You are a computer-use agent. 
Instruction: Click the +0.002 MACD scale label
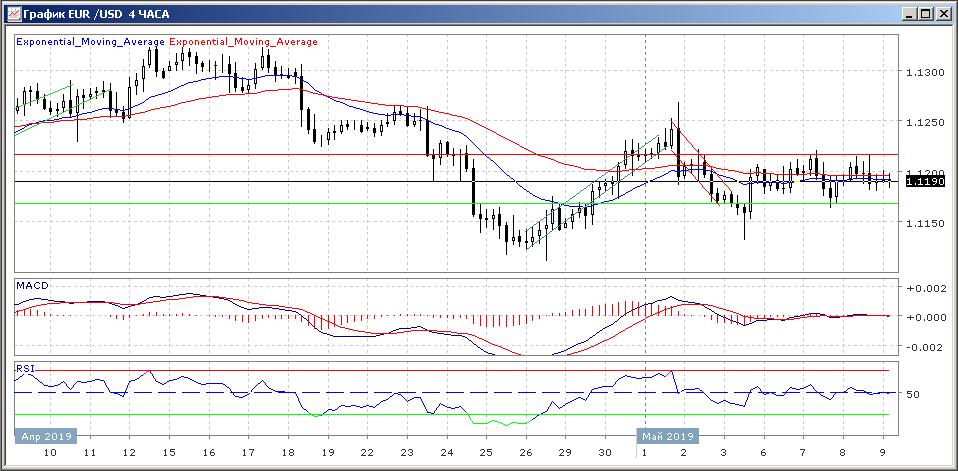tap(924, 288)
